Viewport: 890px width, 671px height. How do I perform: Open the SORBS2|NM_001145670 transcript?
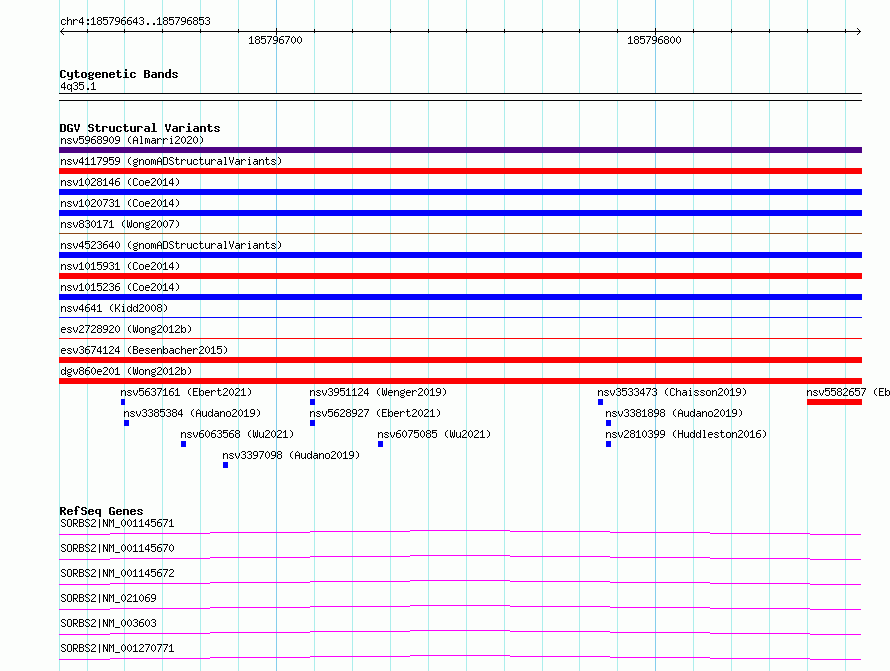117,548
